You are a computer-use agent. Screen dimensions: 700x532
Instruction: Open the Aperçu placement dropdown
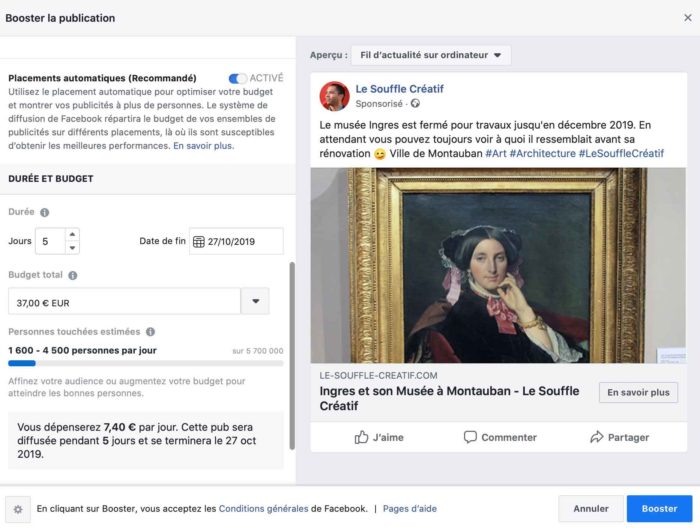pyautogui.click(x=431, y=55)
